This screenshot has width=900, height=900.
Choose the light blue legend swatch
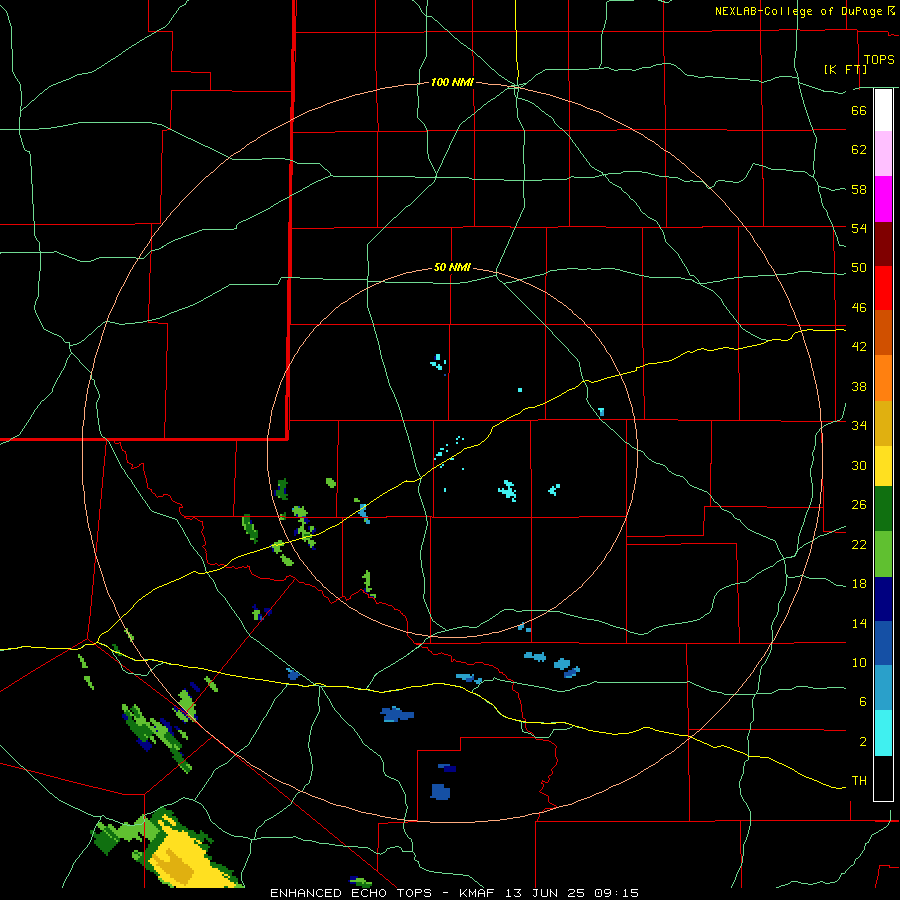tap(883, 688)
